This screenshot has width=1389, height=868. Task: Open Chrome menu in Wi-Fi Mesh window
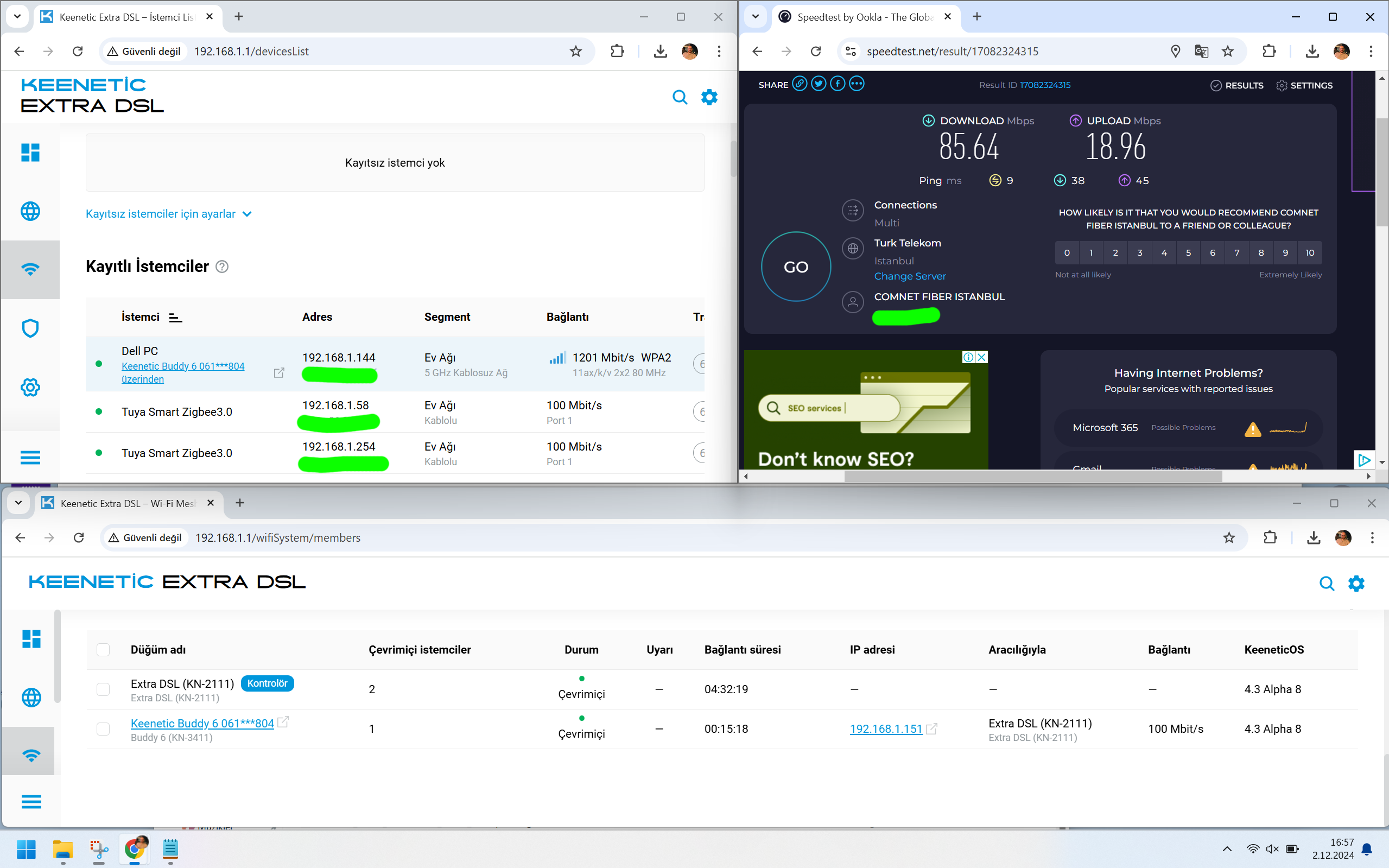pyautogui.click(x=1372, y=537)
